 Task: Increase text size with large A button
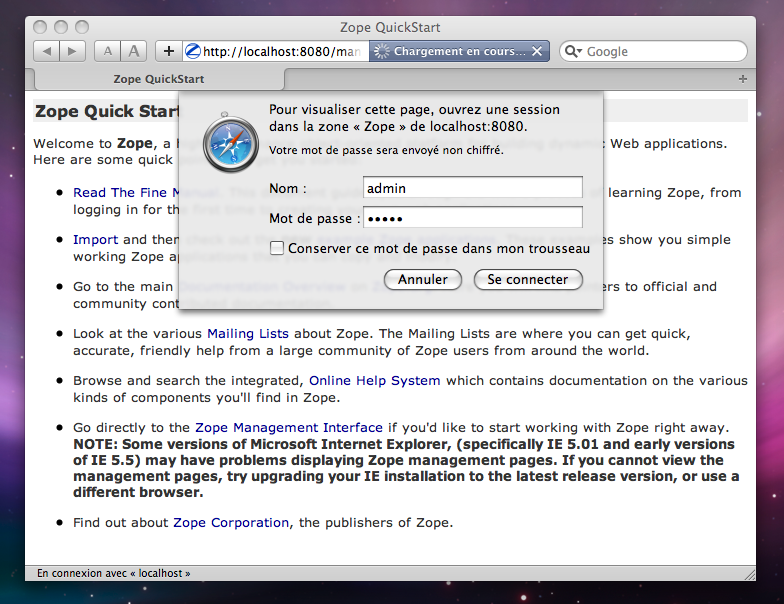click(x=134, y=51)
